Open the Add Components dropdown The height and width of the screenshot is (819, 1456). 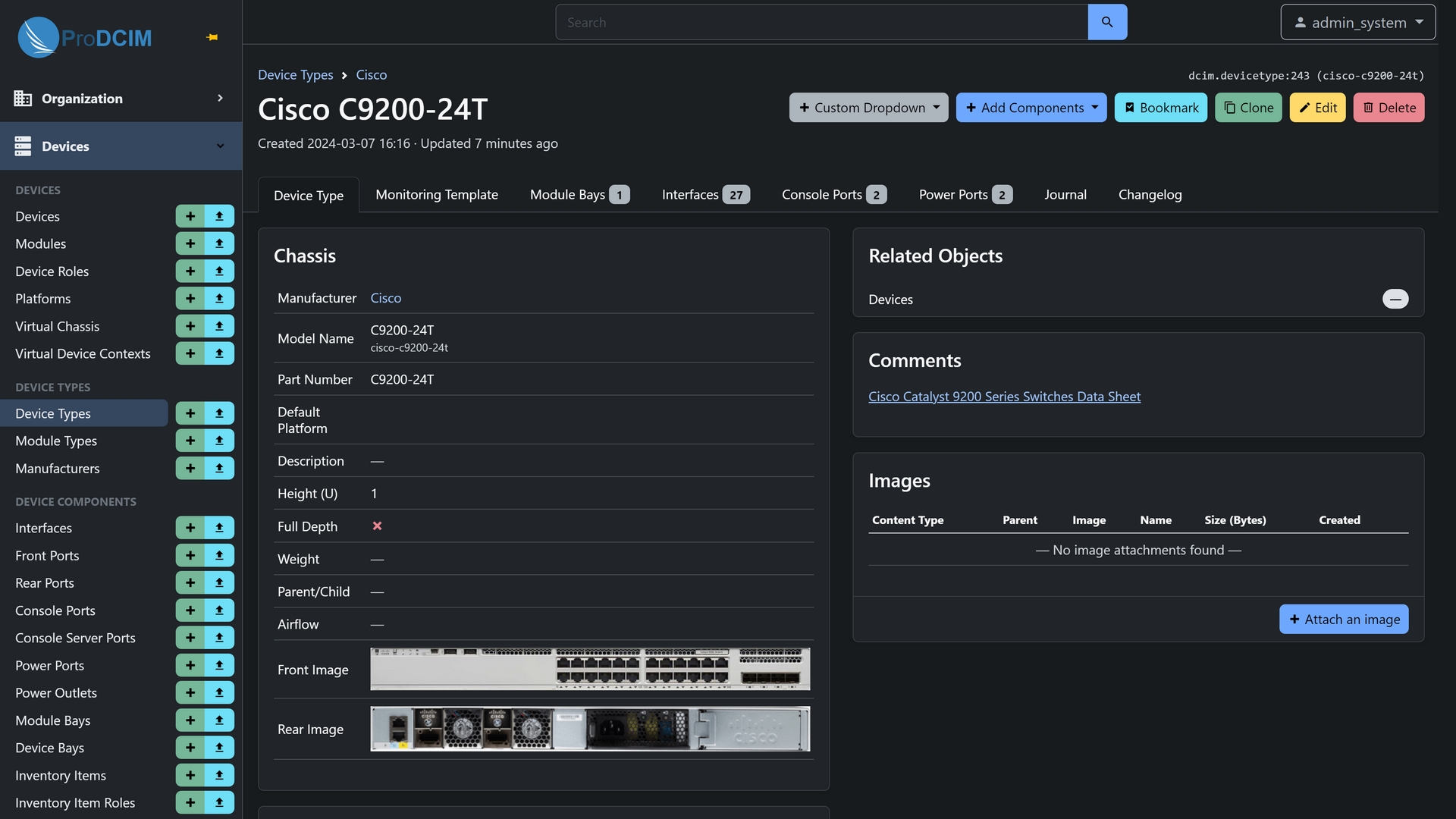(1031, 108)
